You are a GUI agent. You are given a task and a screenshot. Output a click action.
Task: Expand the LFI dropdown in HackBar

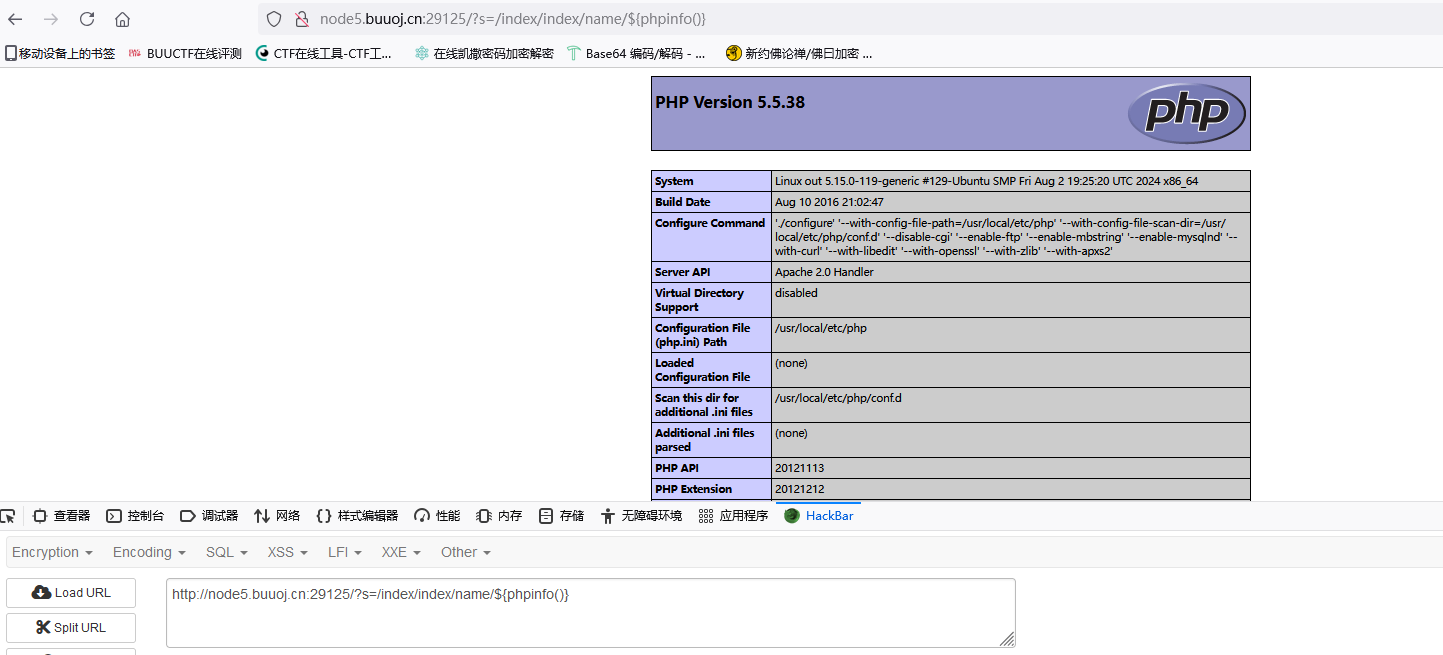346,552
